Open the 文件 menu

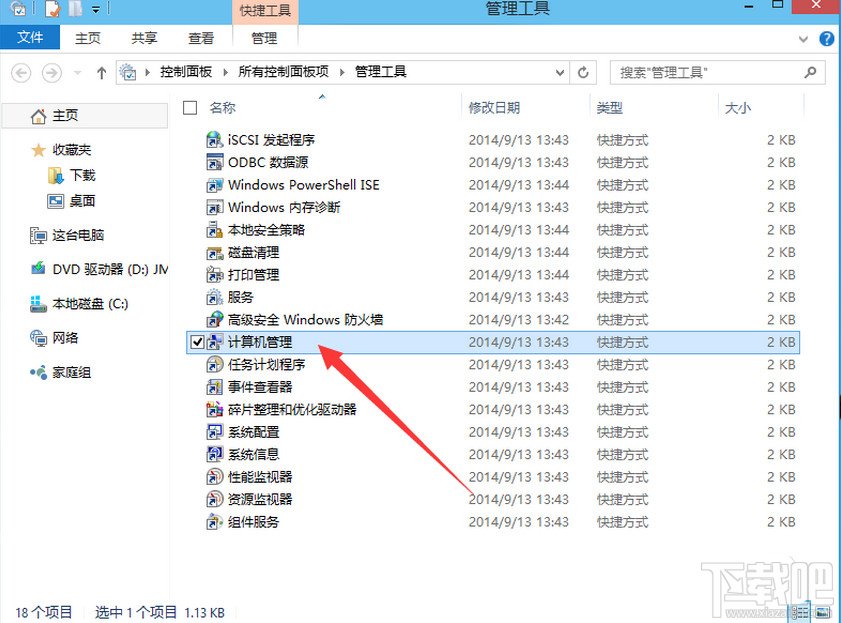30,38
